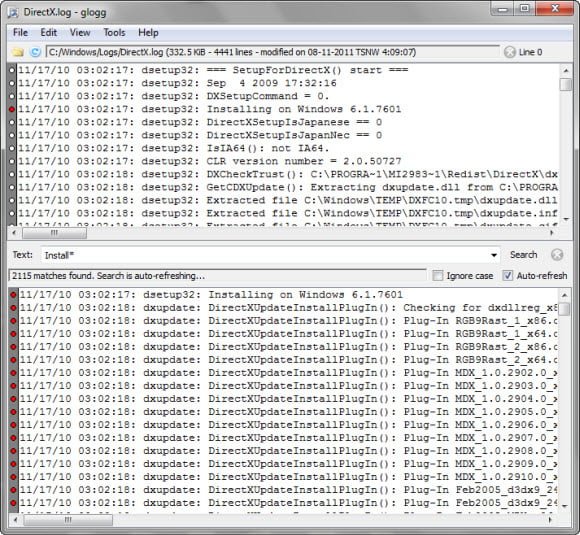This screenshot has width=580, height=535.
Task: Toggle mark on 'IsIA64(): not IA64.' line
Action: 12,148
